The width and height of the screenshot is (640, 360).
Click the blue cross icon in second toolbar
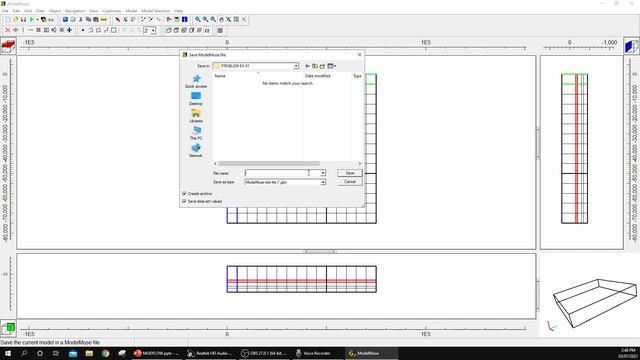(69, 30)
